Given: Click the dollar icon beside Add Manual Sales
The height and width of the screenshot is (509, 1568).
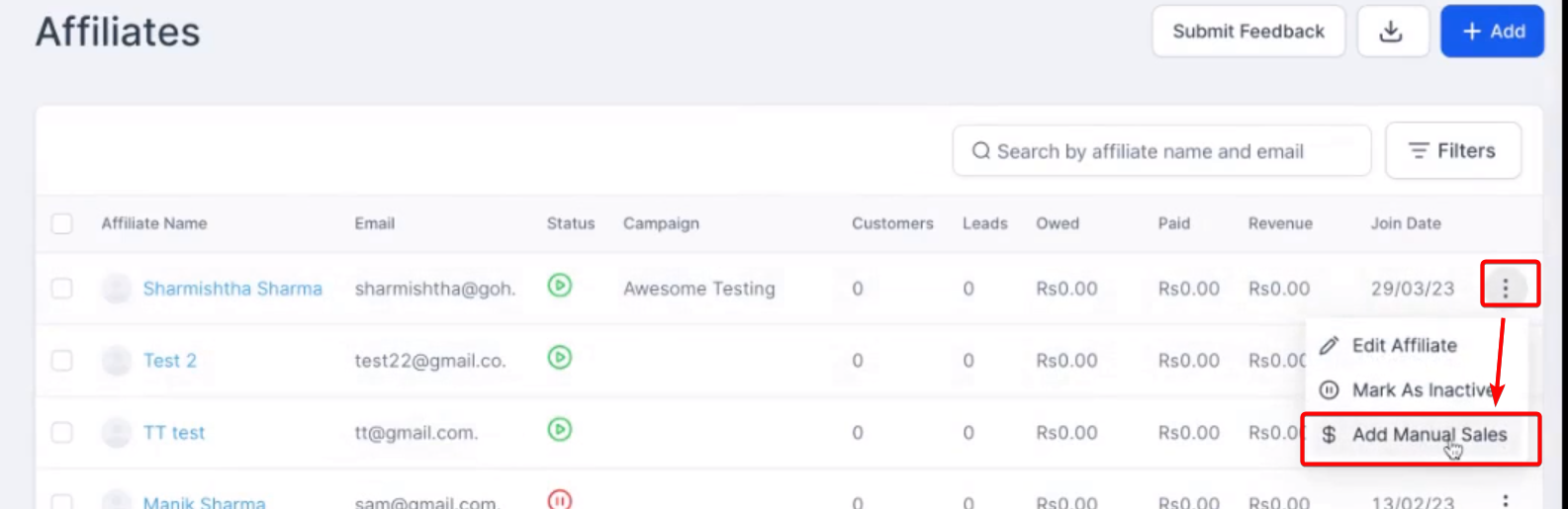Looking at the screenshot, I should [1330, 434].
